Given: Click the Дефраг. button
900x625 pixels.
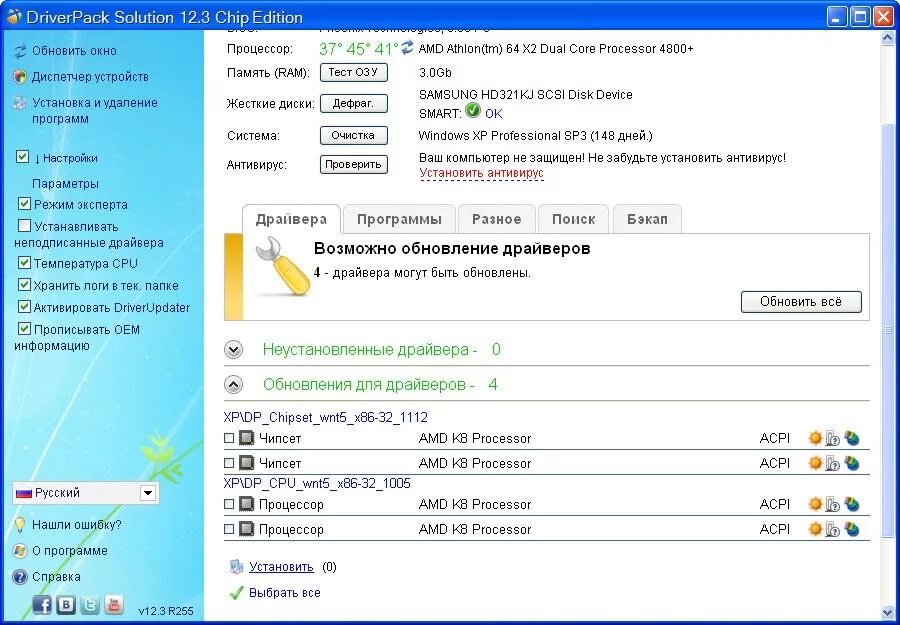Looking at the screenshot, I should (x=354, y=104).
